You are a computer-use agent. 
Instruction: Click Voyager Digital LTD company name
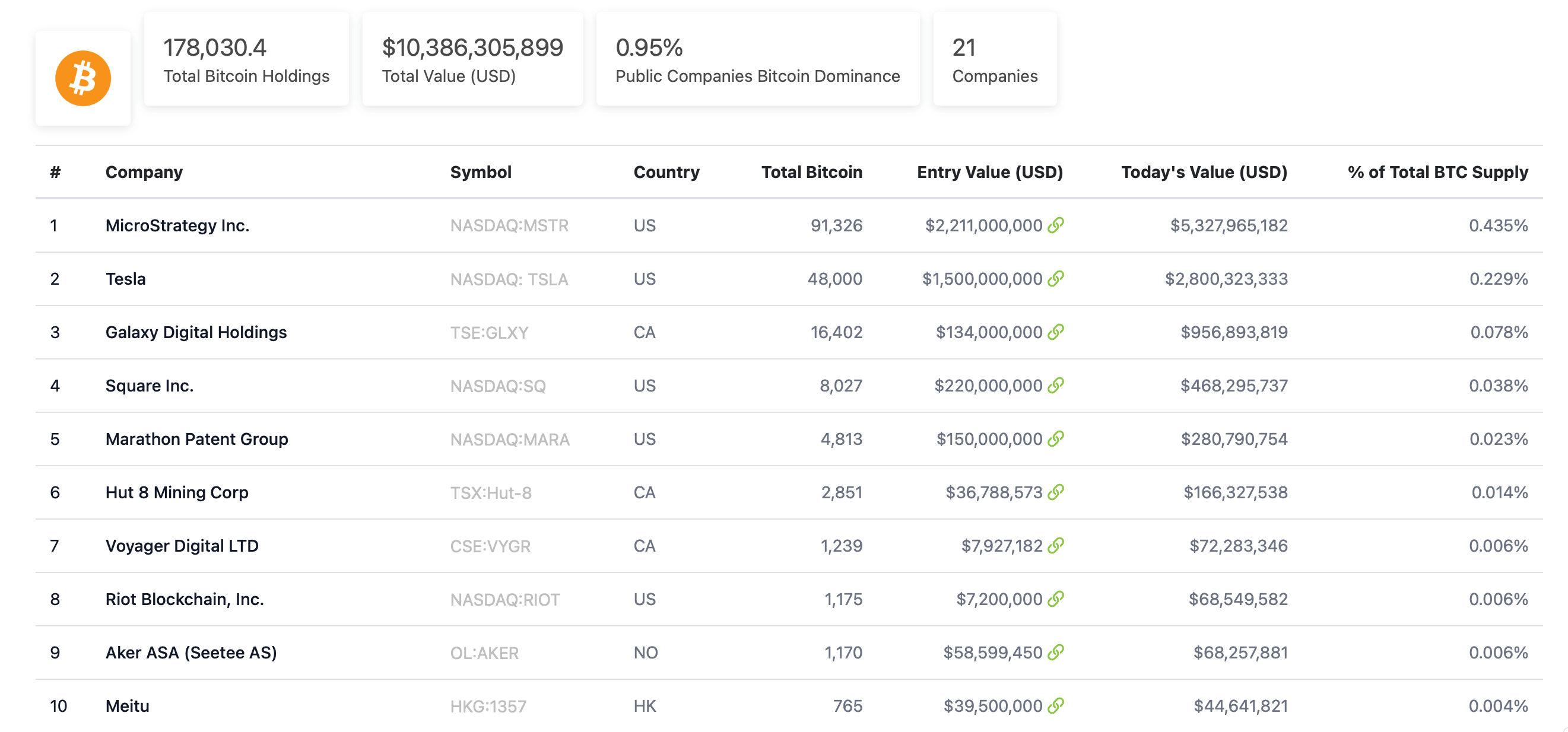(x=182, y=546)
